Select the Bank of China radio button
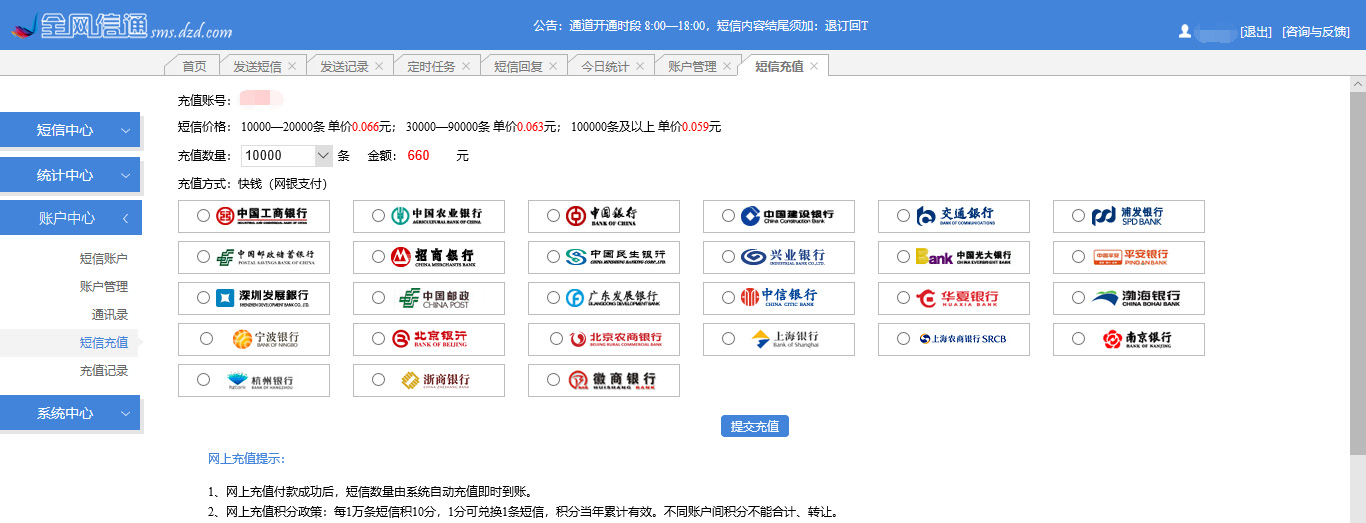Screen dimensions: 1366x523 point(553,215)
